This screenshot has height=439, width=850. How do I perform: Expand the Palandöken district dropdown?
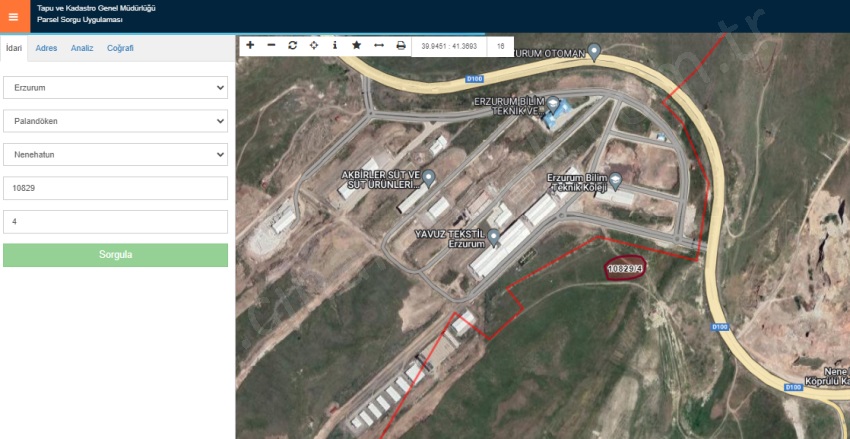point(116,121)
